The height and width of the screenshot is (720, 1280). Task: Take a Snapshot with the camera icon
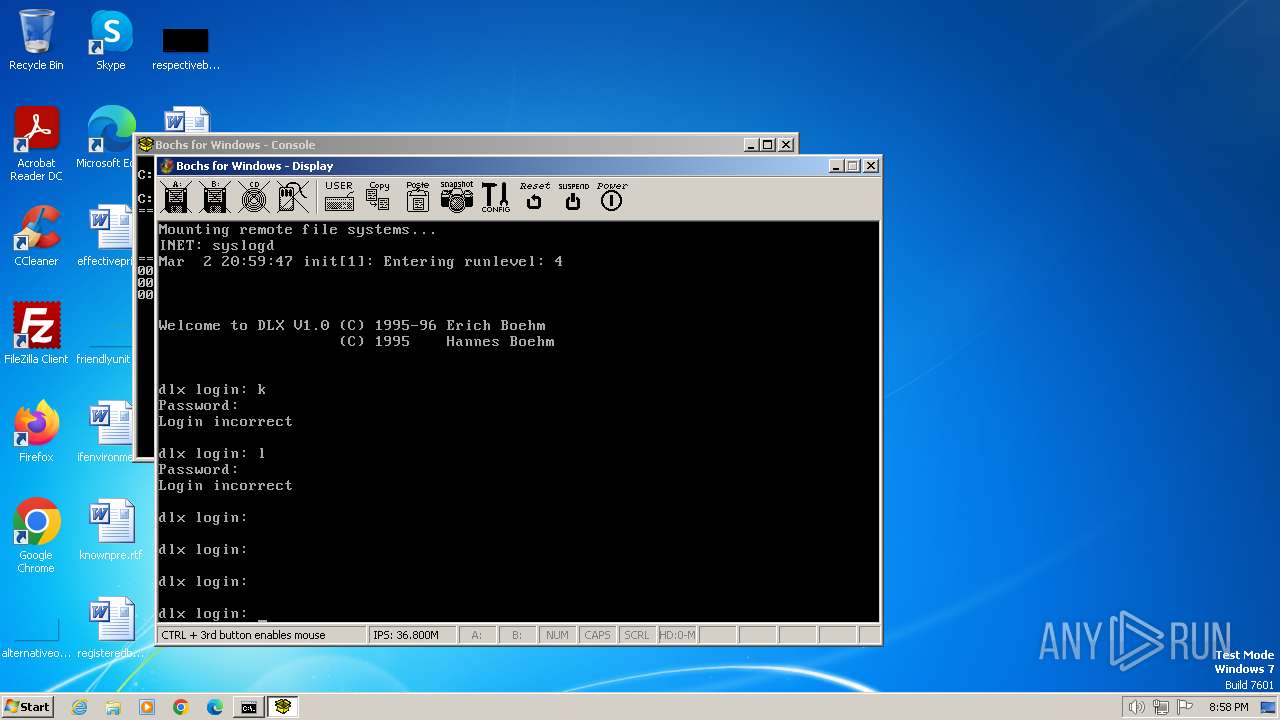(456, 197)
